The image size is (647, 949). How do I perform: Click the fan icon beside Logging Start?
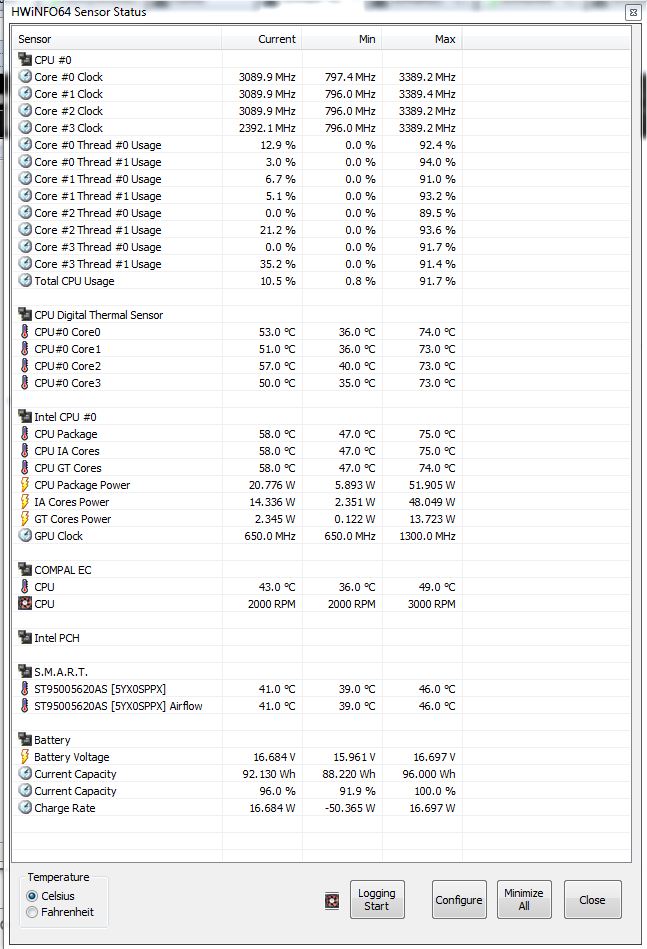[332, 901]
